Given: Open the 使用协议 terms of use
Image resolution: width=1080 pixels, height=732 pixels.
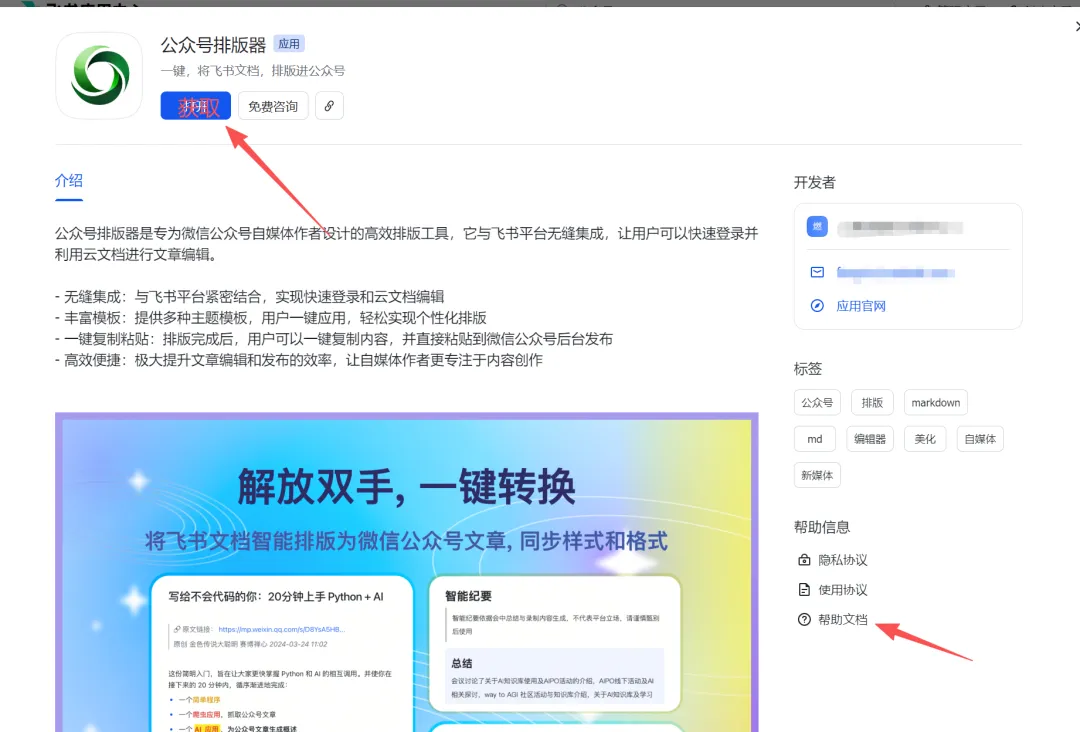Looking at the screenshot, I should click(842, 589).
